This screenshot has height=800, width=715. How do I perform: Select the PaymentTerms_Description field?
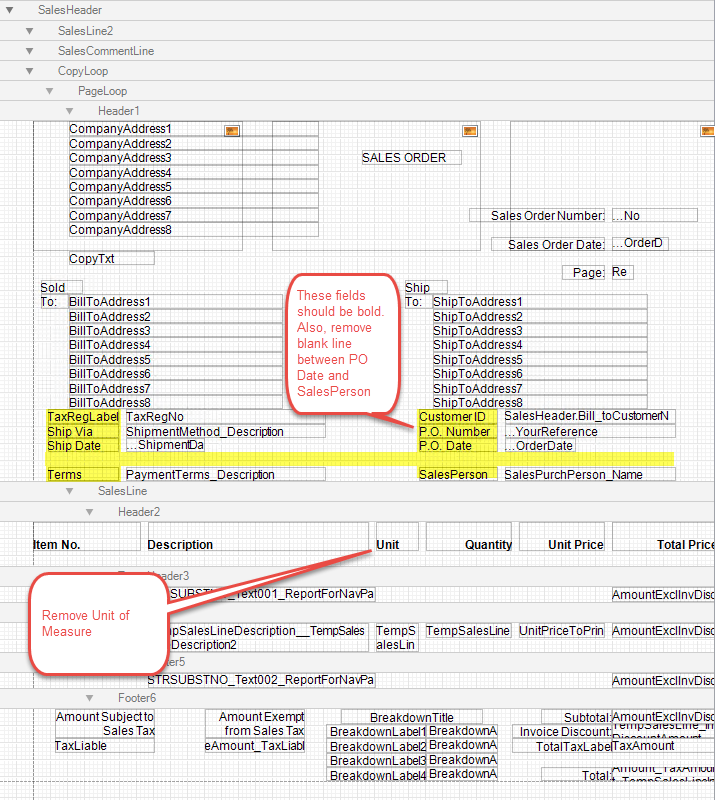coord(225,474)
